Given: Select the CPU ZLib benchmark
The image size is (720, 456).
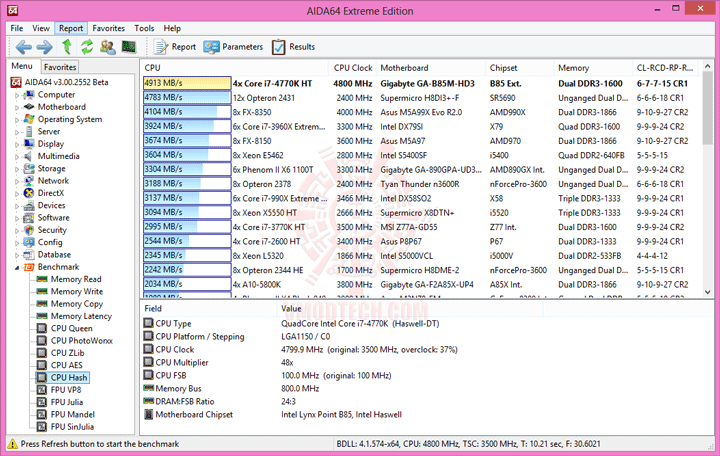Looking at the screenshot, I should point(68,353).
